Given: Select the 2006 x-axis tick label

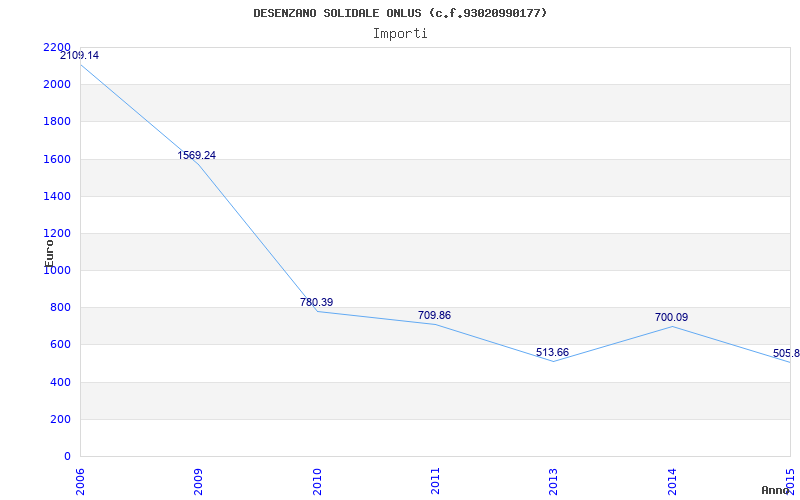Looking at the screenshot, I should pyautogui.click(x=80, y=482).
